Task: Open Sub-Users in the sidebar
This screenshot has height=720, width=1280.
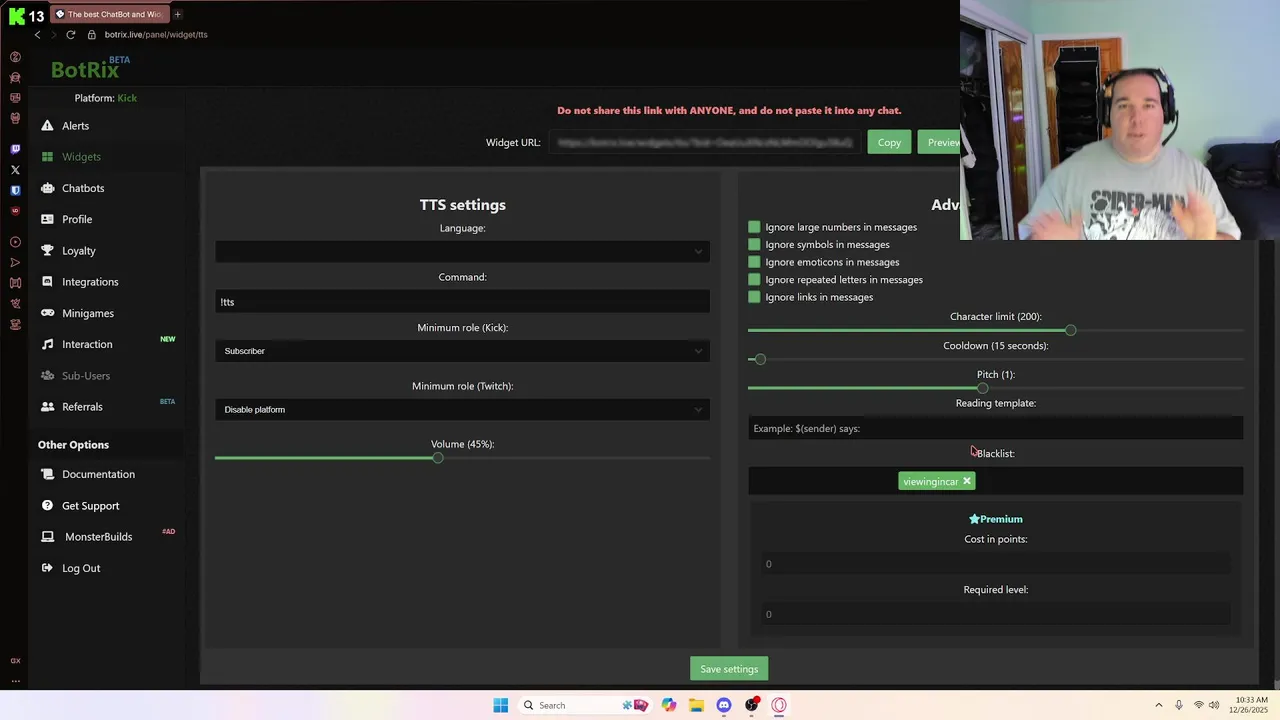Action: 86,376
